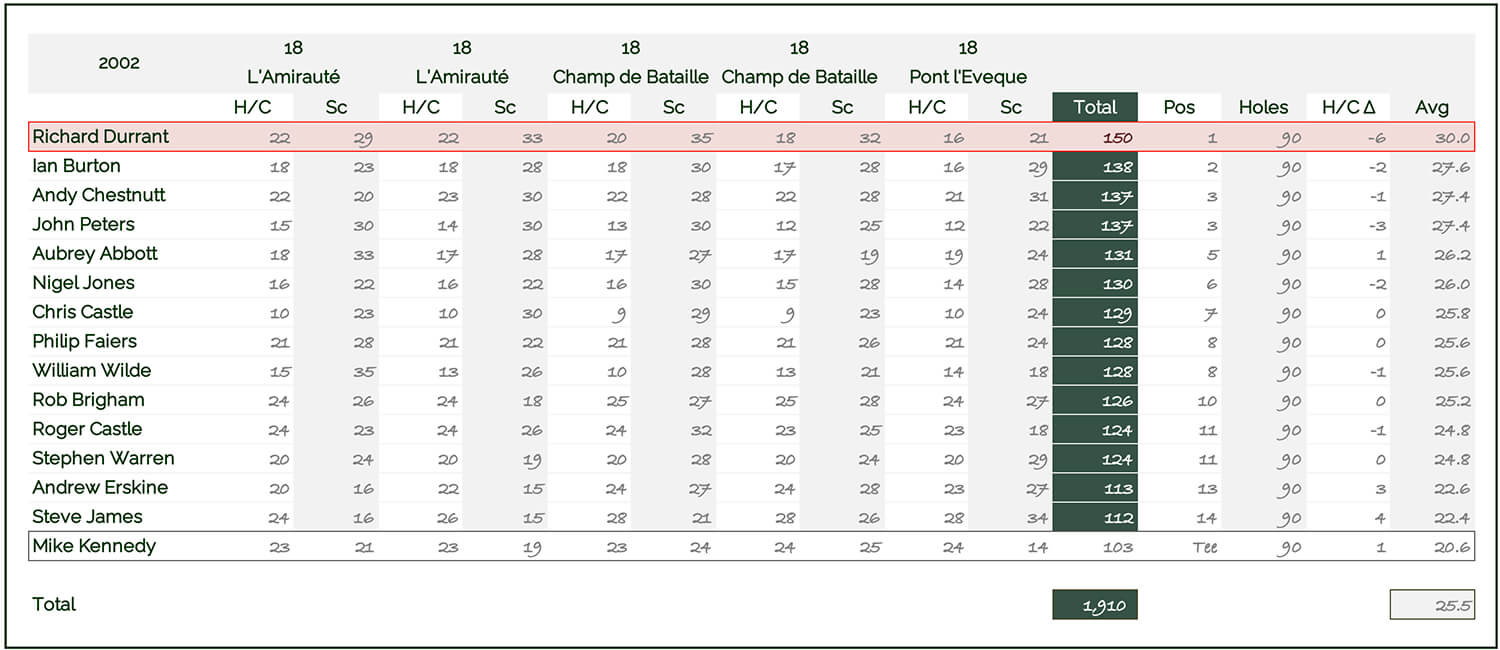Screen dimensions: 1500x650
Task: Click the 30.0 average for Richard Durrant
Action: pos(1452,138)
